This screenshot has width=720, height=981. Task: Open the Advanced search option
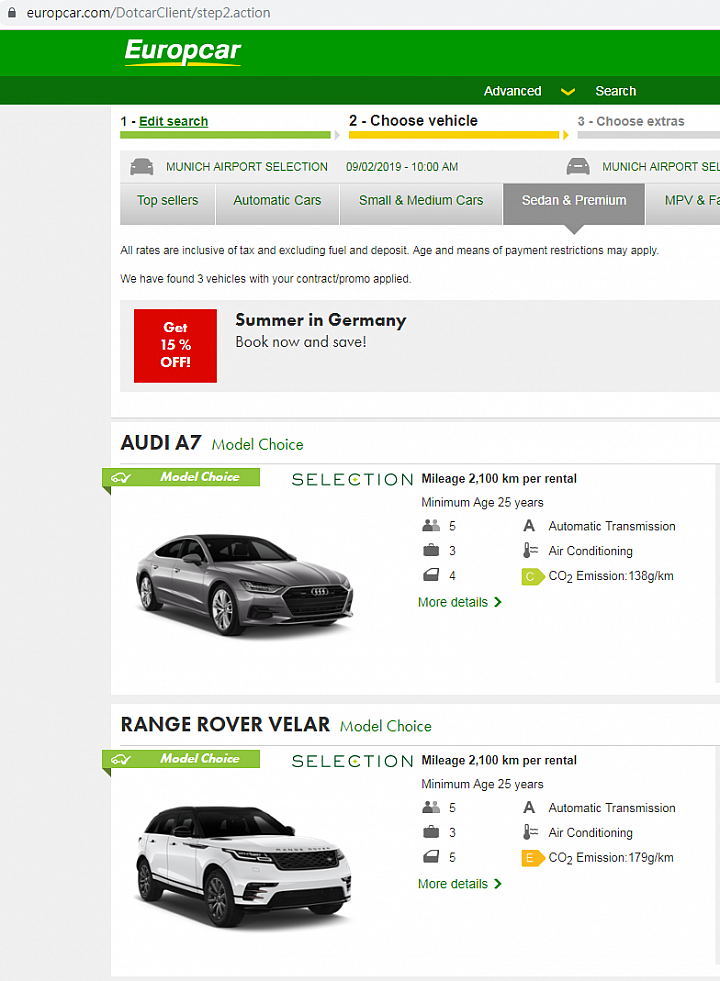[x=512, y=91]
